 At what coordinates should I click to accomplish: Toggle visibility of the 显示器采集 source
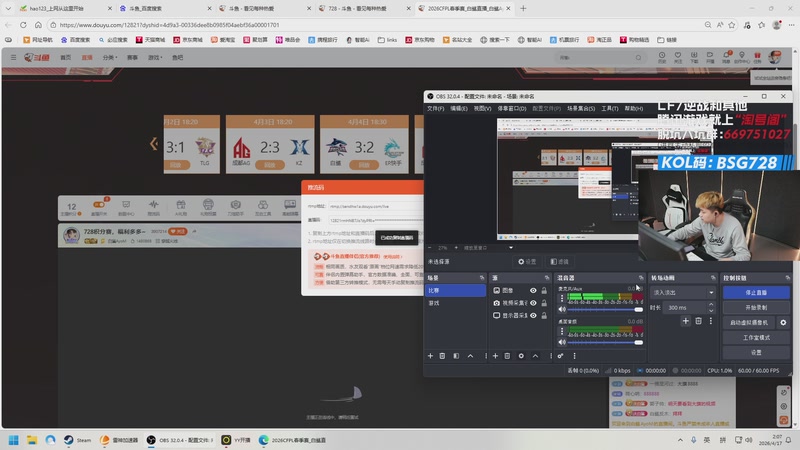coord(533,316)
